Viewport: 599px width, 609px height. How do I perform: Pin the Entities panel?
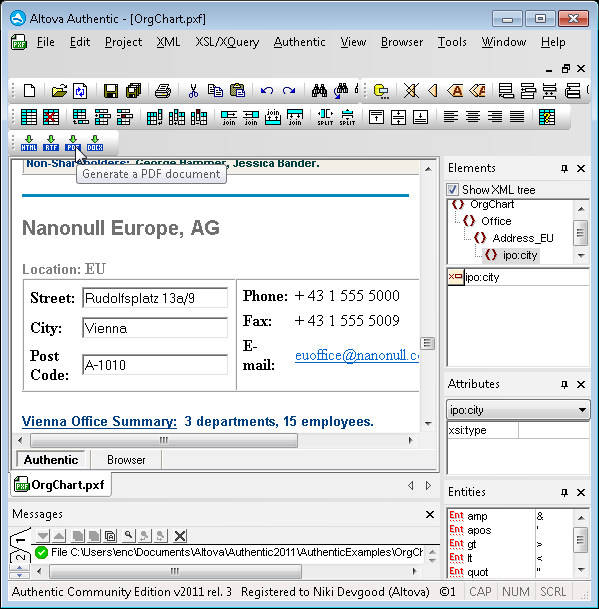click(564, 492)
